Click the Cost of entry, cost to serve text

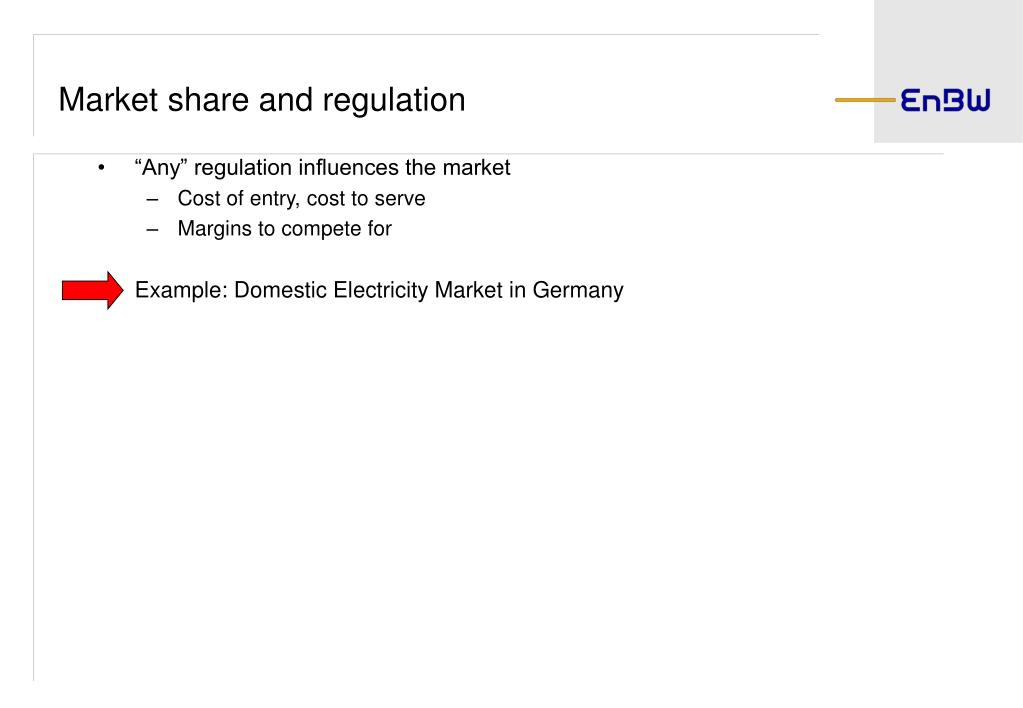pos(301,198)
